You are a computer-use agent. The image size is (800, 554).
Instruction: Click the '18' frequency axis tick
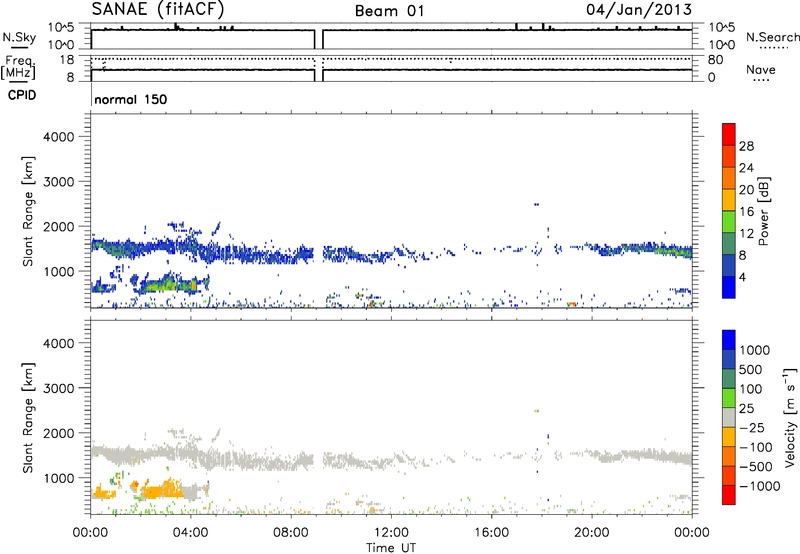click(x=67, y=60)
